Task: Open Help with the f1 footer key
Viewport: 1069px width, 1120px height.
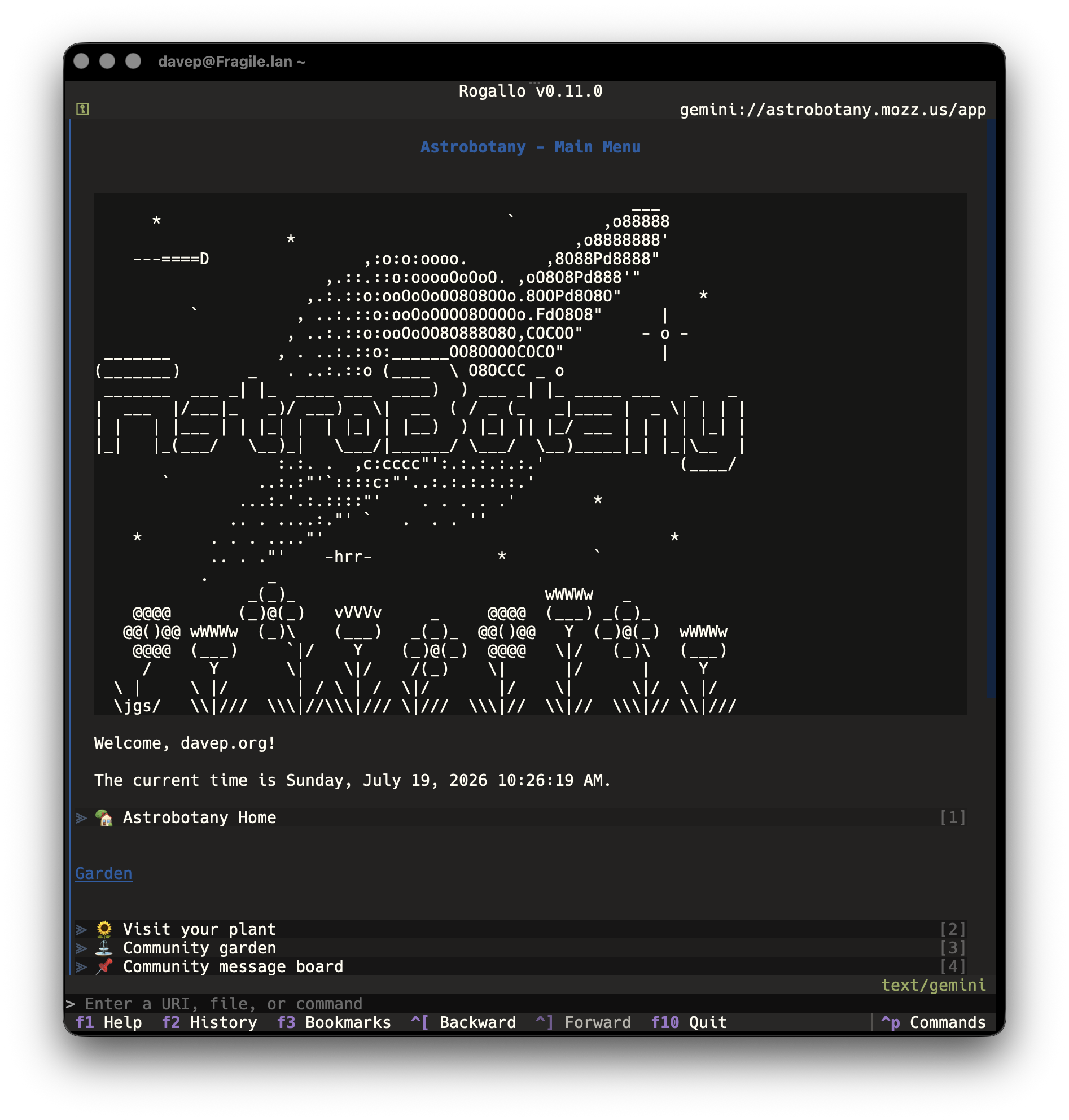Action: (x=109, y=1022)
